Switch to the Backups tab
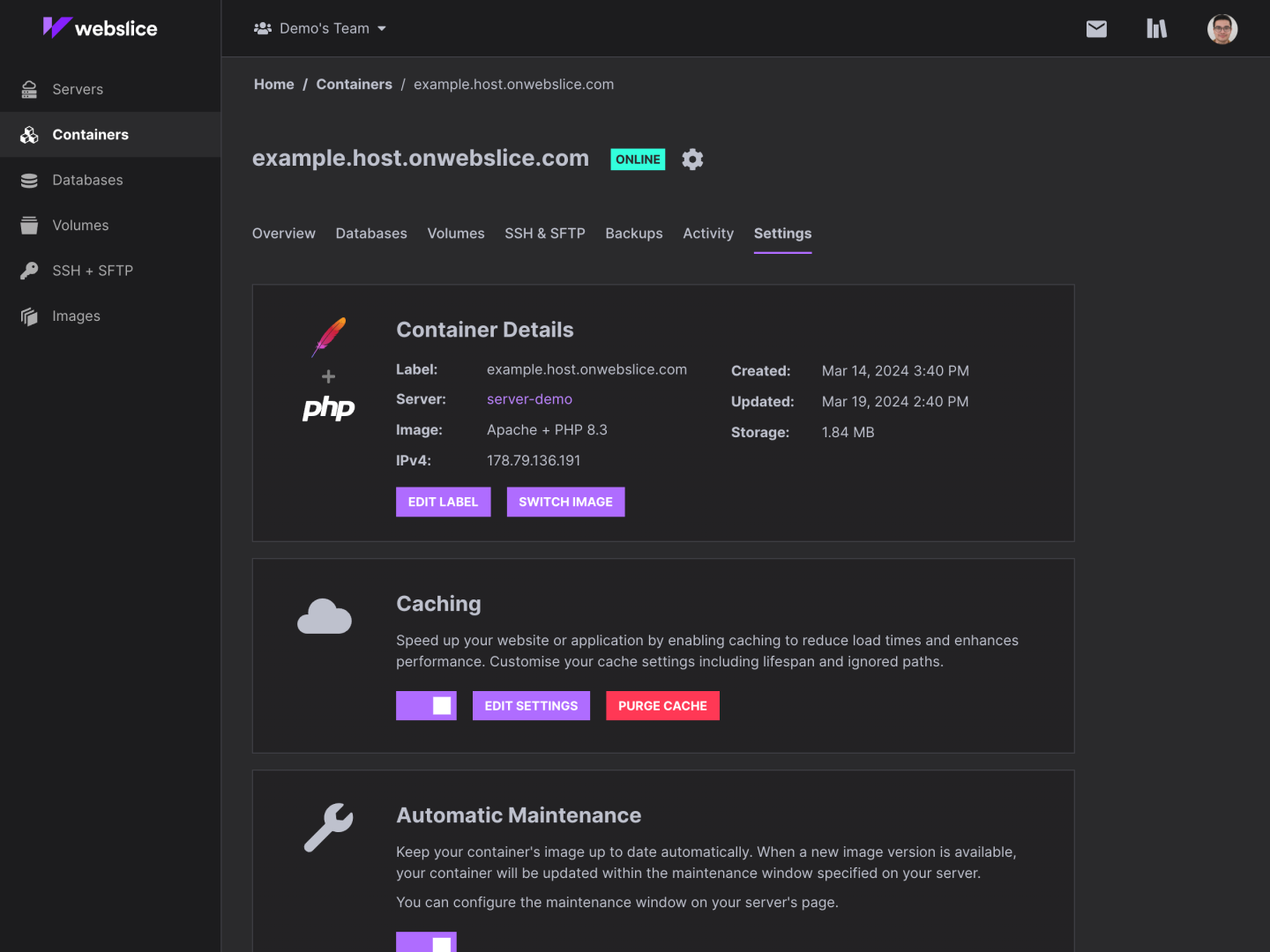Screen dimensions: 1270x952 click(633, 233)
